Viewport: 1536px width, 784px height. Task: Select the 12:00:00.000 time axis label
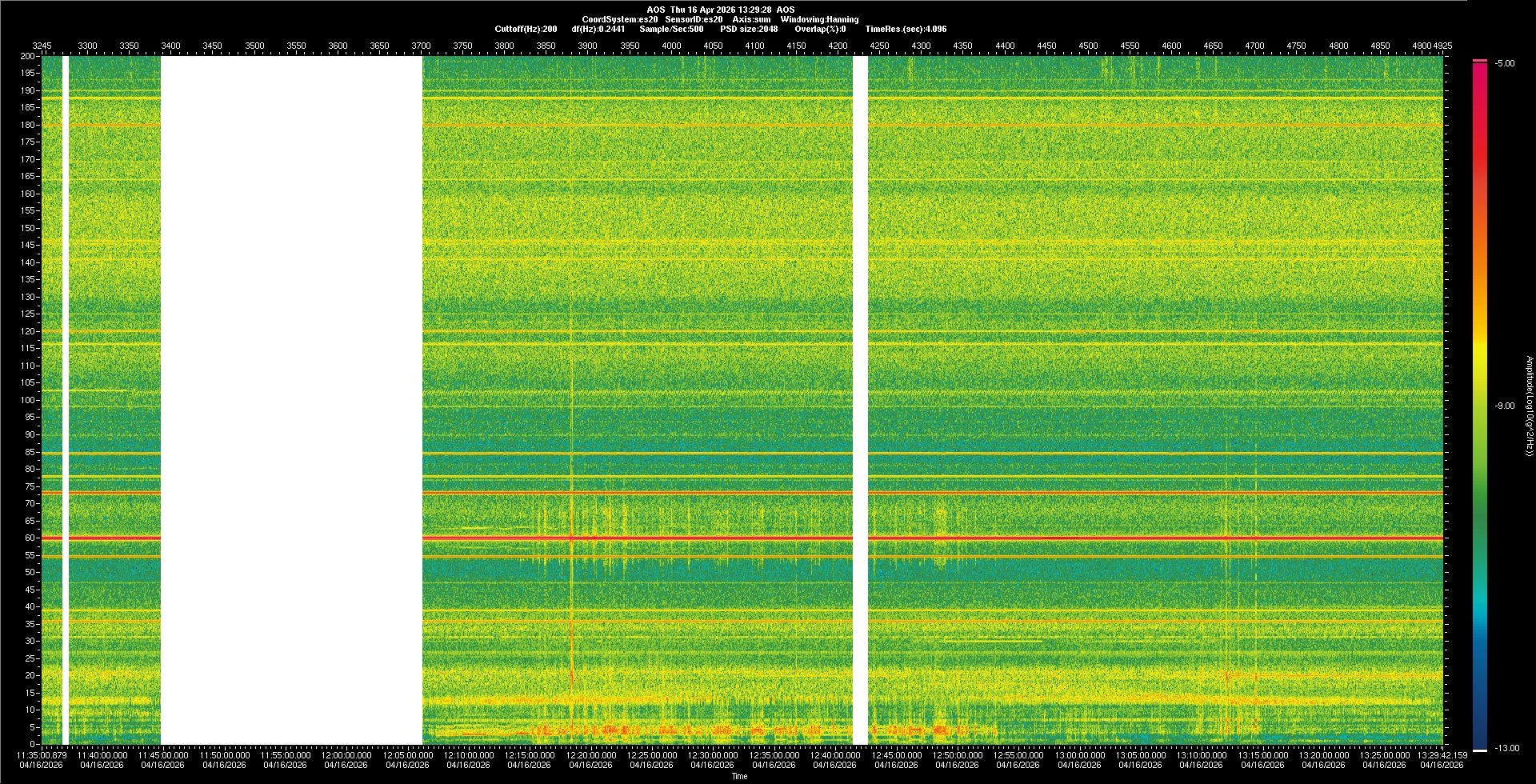tap(346, 754)
